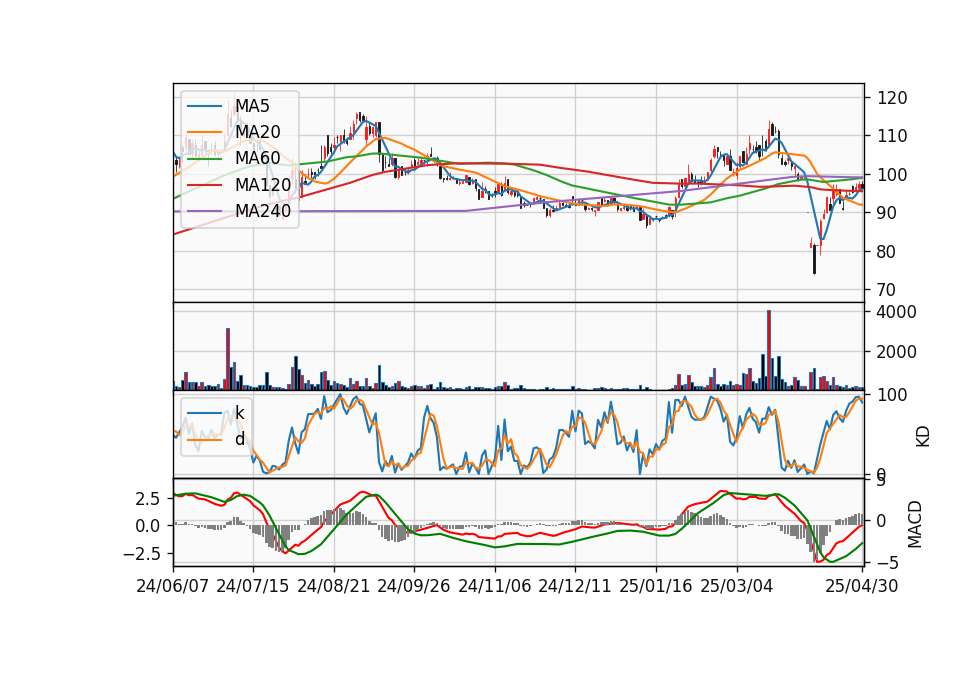
Task: Click the 80 price axis tick
Action: click(x=887, y=252)
